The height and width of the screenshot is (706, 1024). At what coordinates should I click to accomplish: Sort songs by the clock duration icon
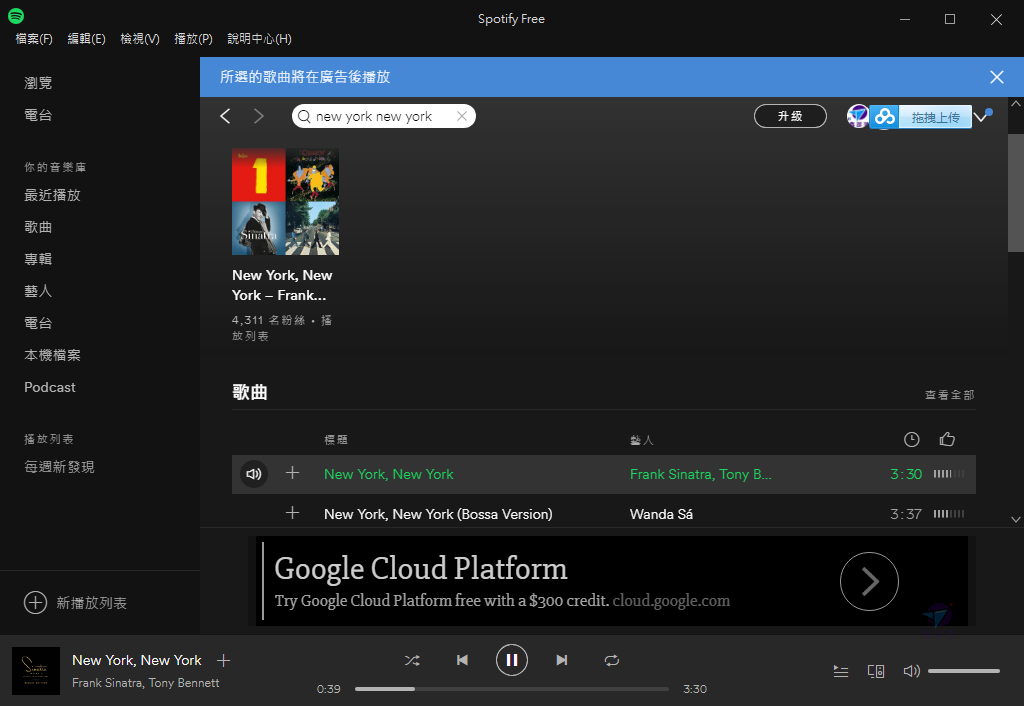tap(912, 440)
